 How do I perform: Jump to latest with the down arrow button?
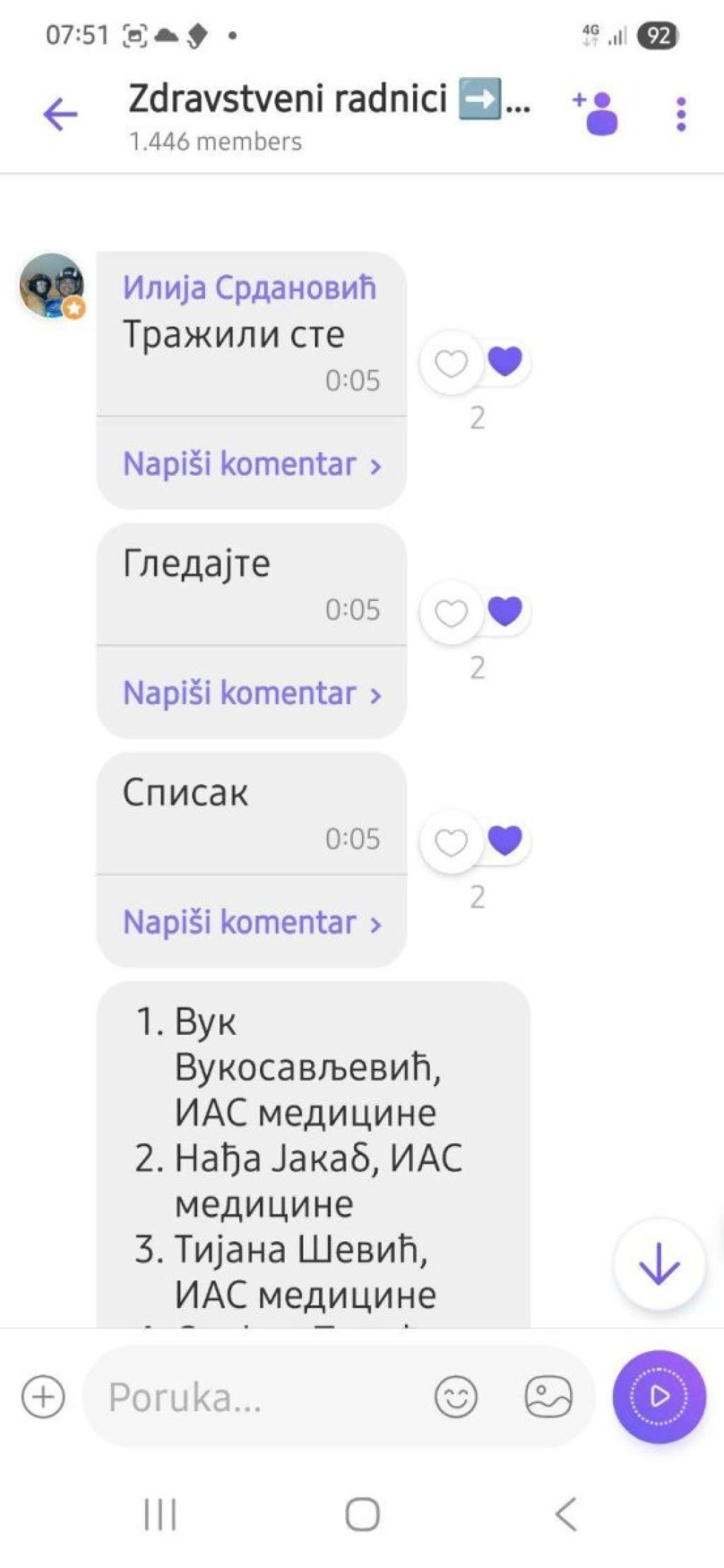point(659,1263)
